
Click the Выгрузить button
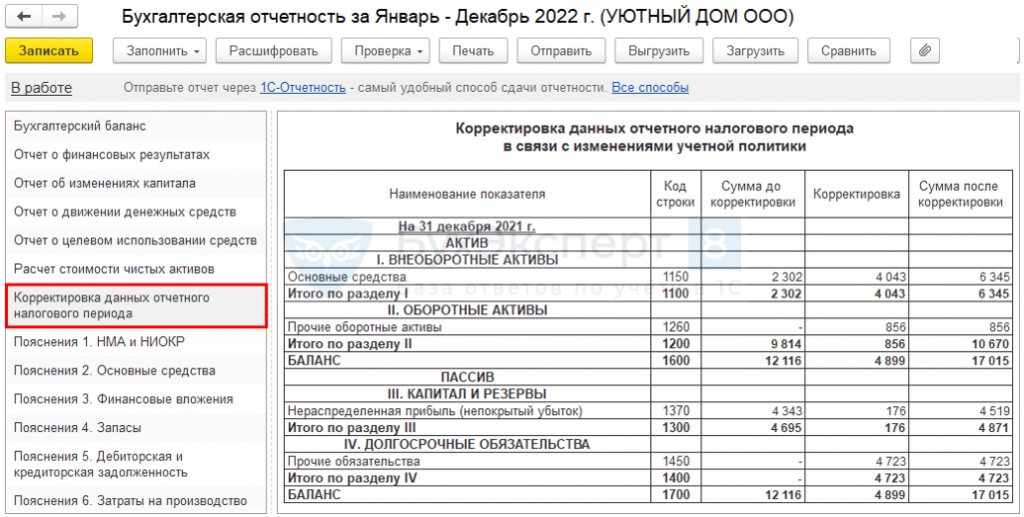[659, 51]
